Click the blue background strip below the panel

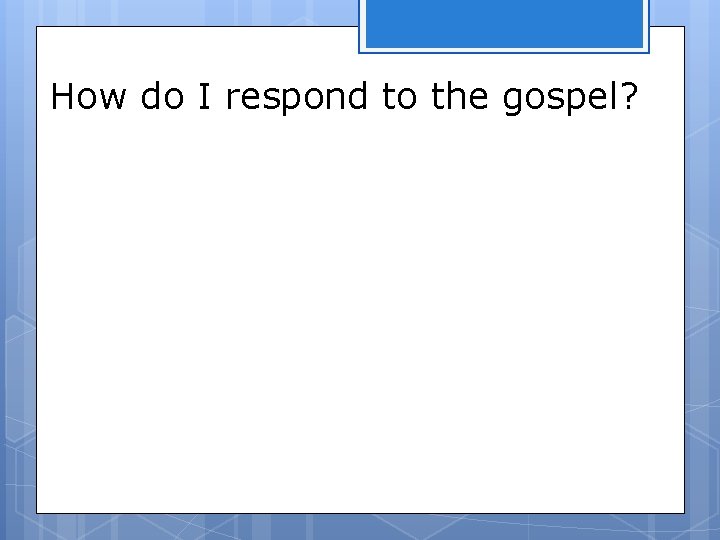(360, 527)
